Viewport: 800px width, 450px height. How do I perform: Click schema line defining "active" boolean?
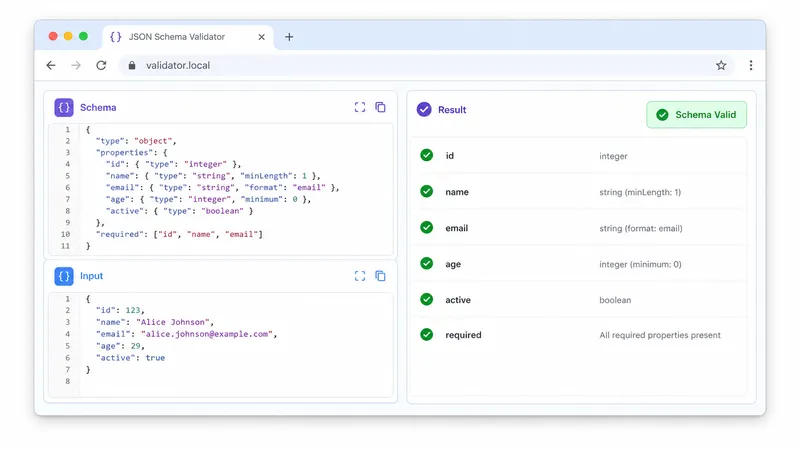point(179,211)
